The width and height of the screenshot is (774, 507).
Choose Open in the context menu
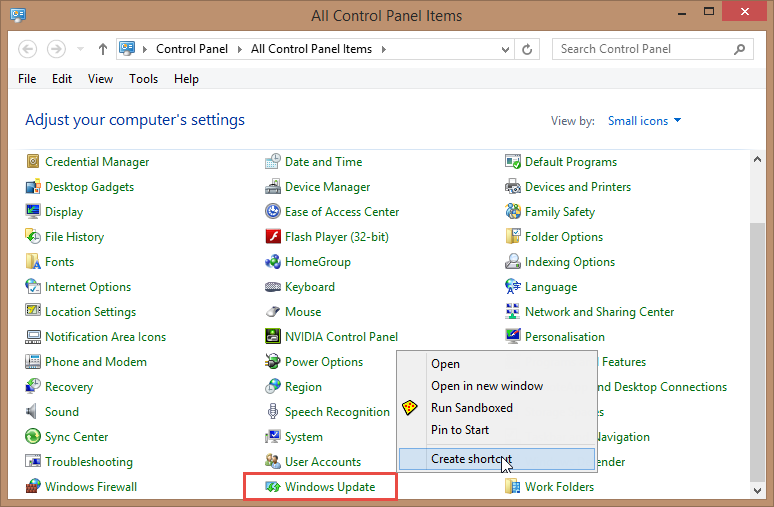(497, 364)
